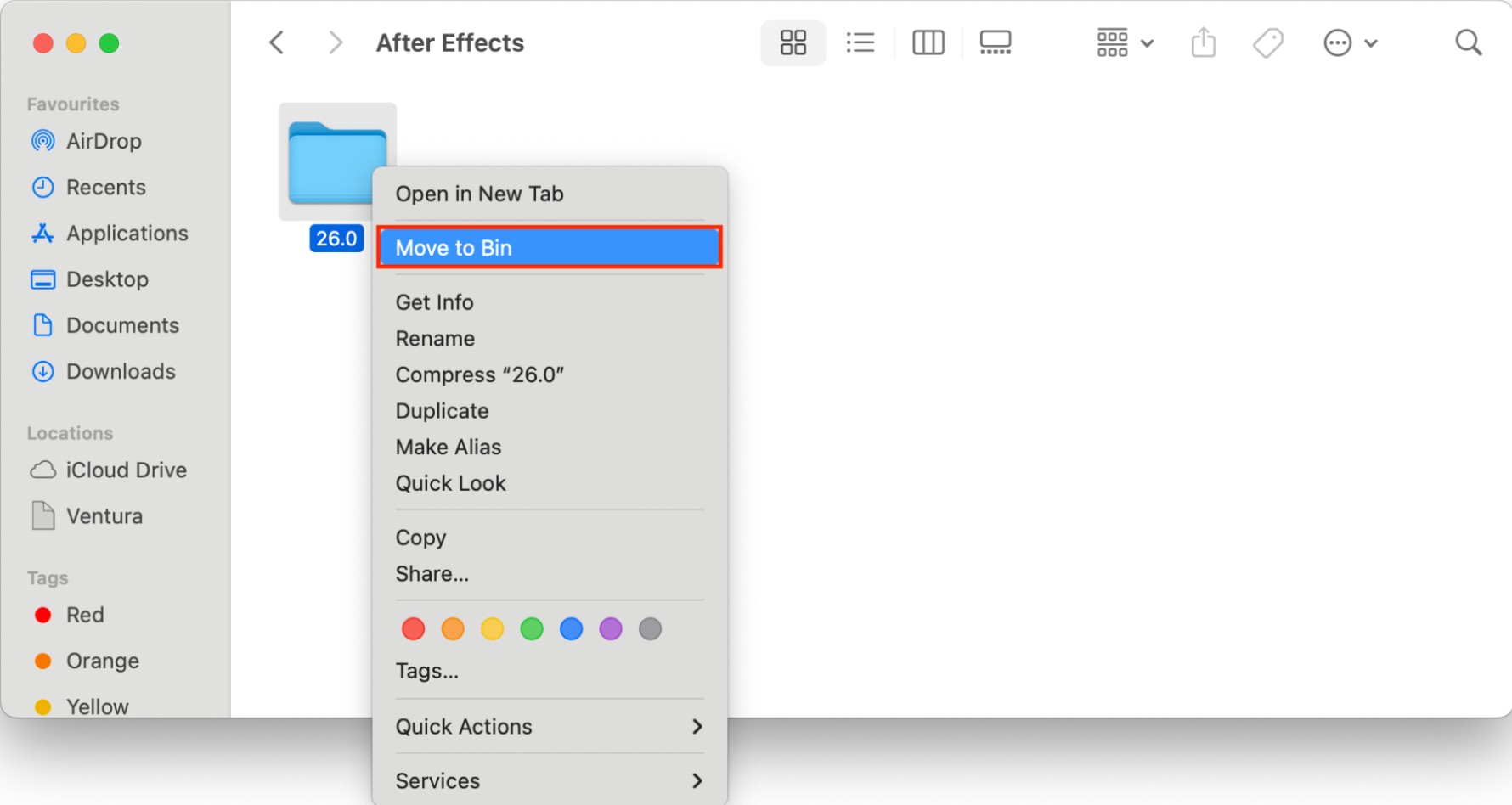Open the grouping options dropdown
Viewport: 1512px width, 805px height.
1123,42
